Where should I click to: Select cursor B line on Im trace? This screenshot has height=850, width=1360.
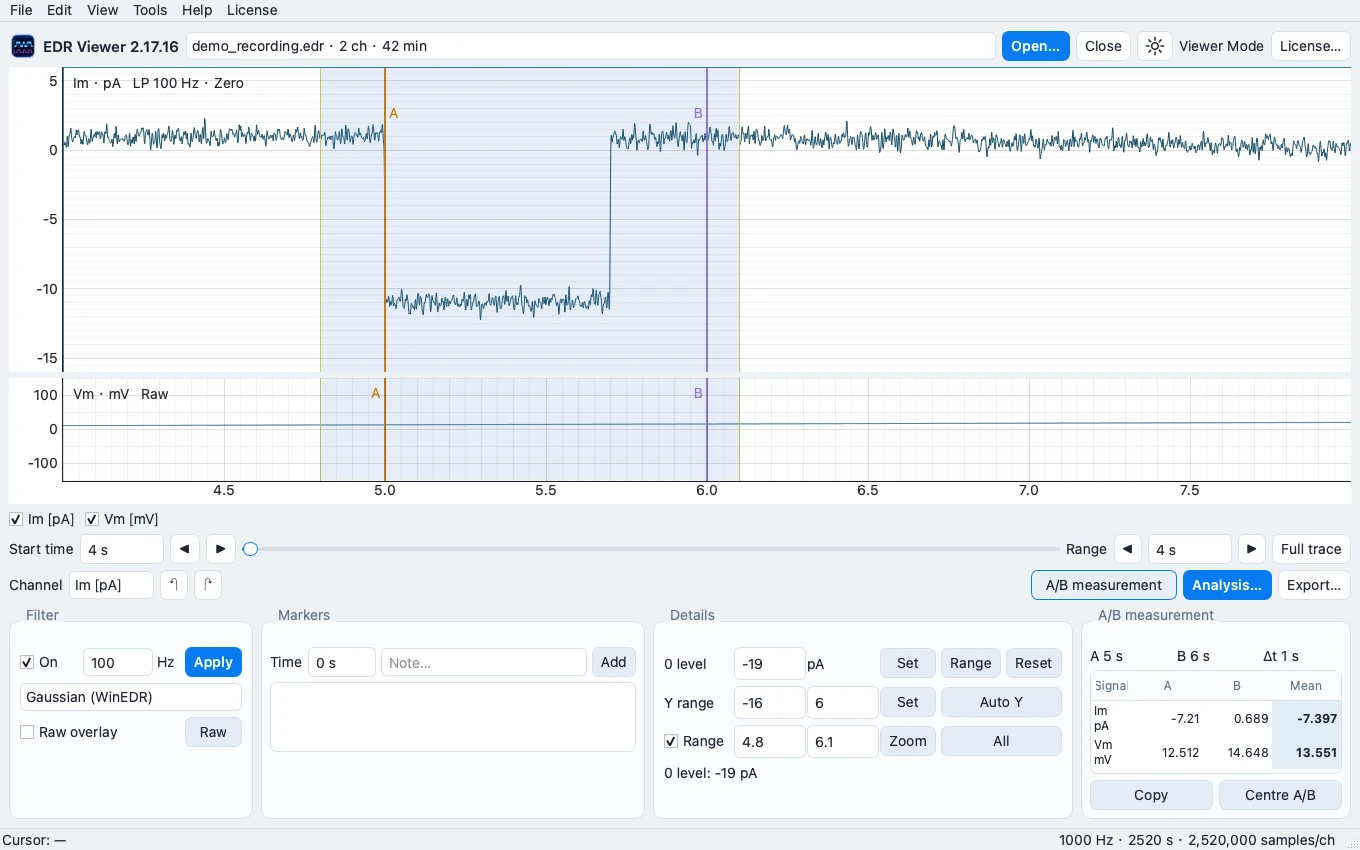tap(707, 220)
